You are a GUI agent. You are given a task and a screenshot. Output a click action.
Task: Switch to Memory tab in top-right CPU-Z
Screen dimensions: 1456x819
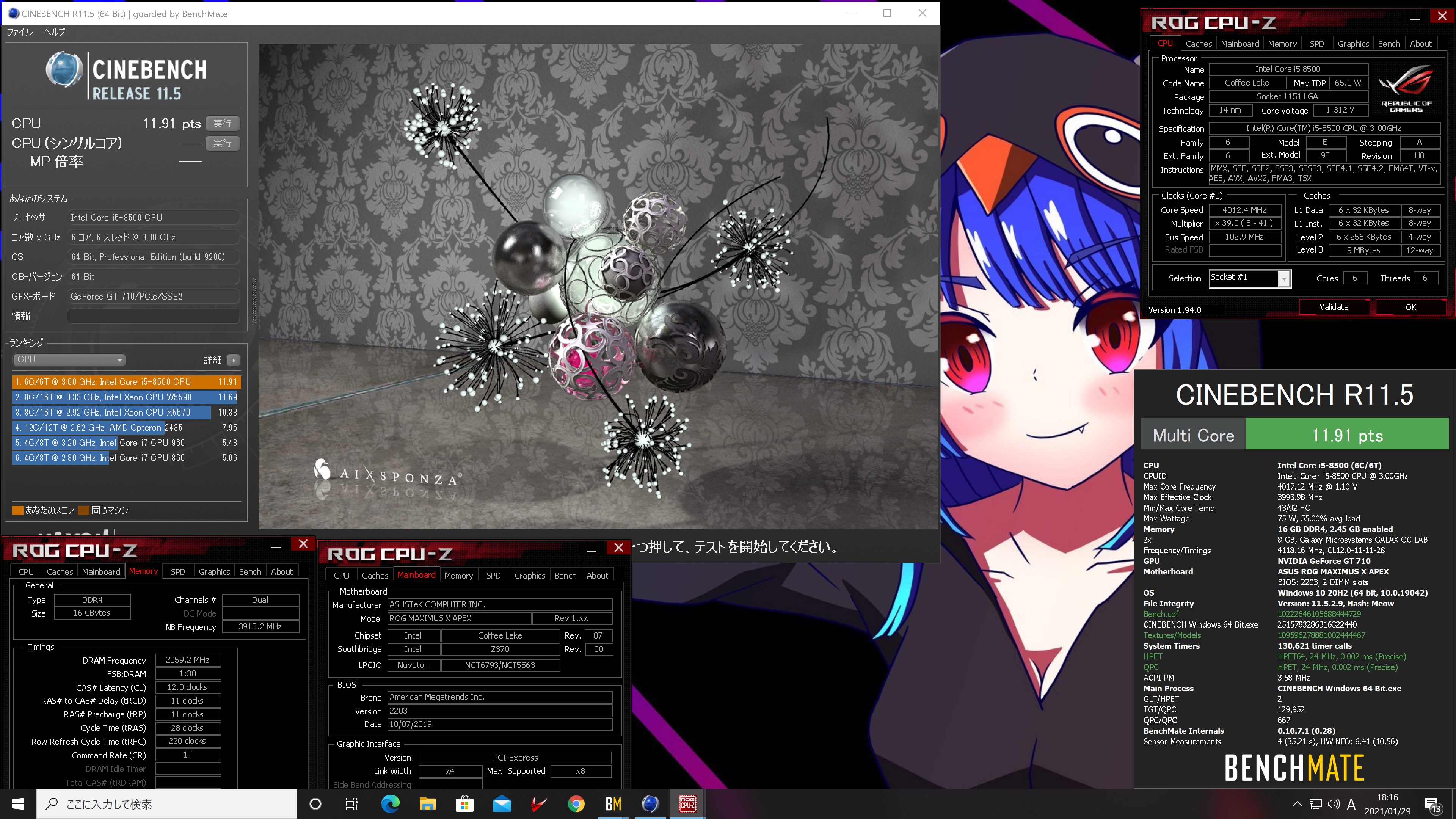pos(1282,44)
